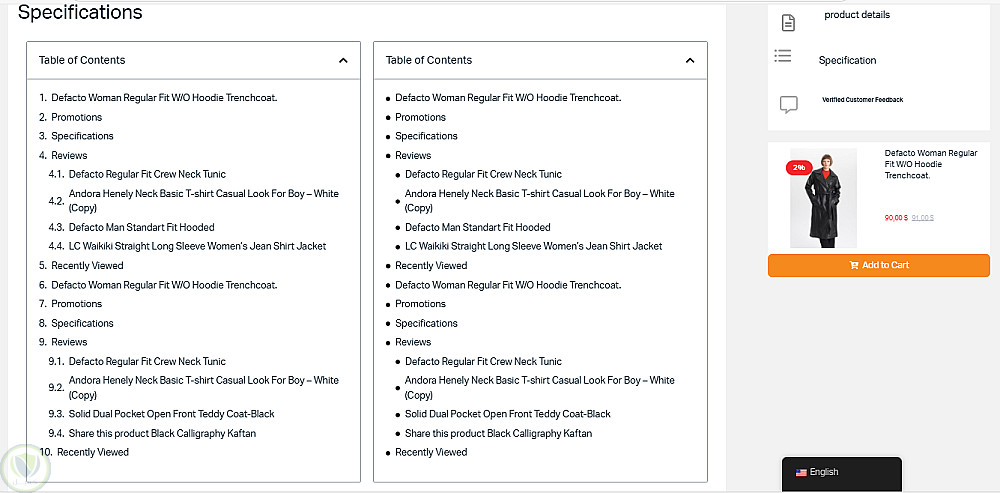Screen dimensions: 1000x493
Task: Click the Specification list icon
Action: click(x=783, y=57)
